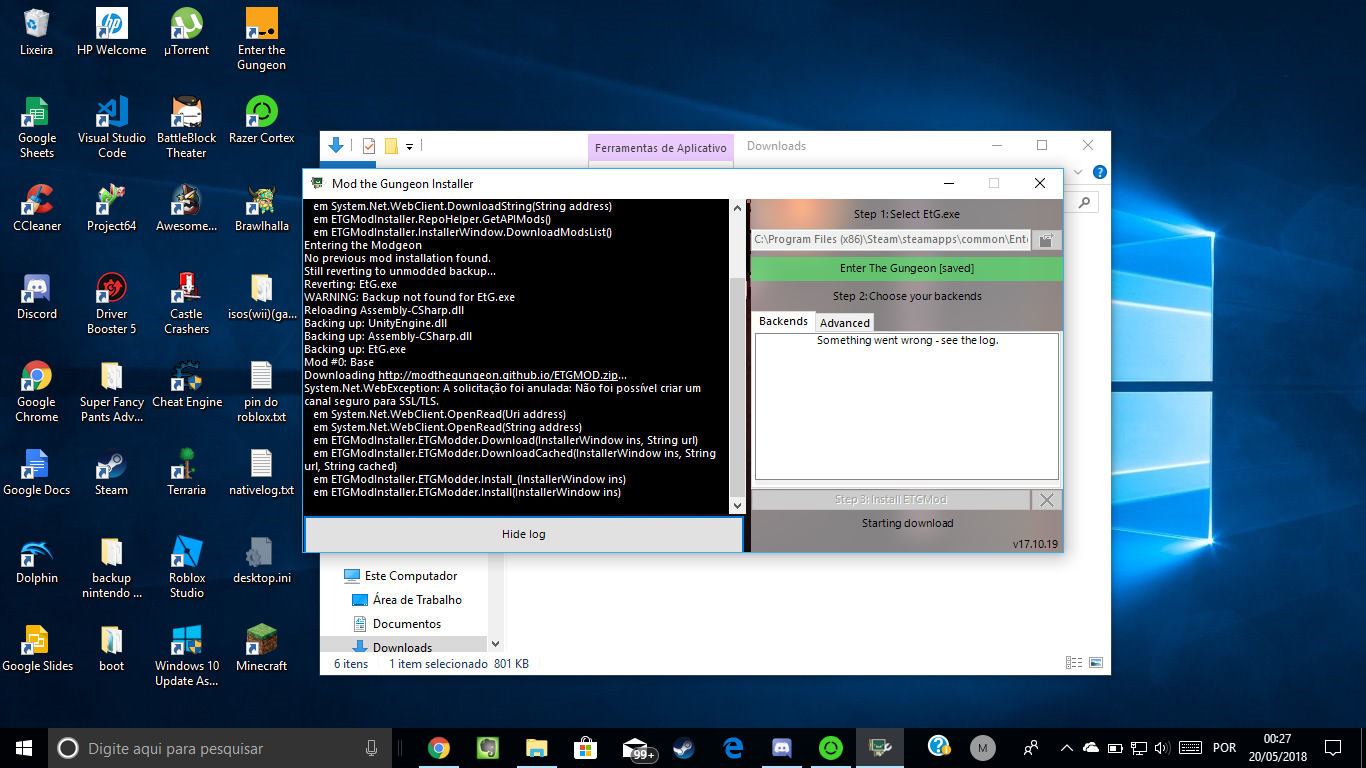The image size is (1366, 768).
Task: Select Este Computador in navigation pane
Action: tap(411, 576)
